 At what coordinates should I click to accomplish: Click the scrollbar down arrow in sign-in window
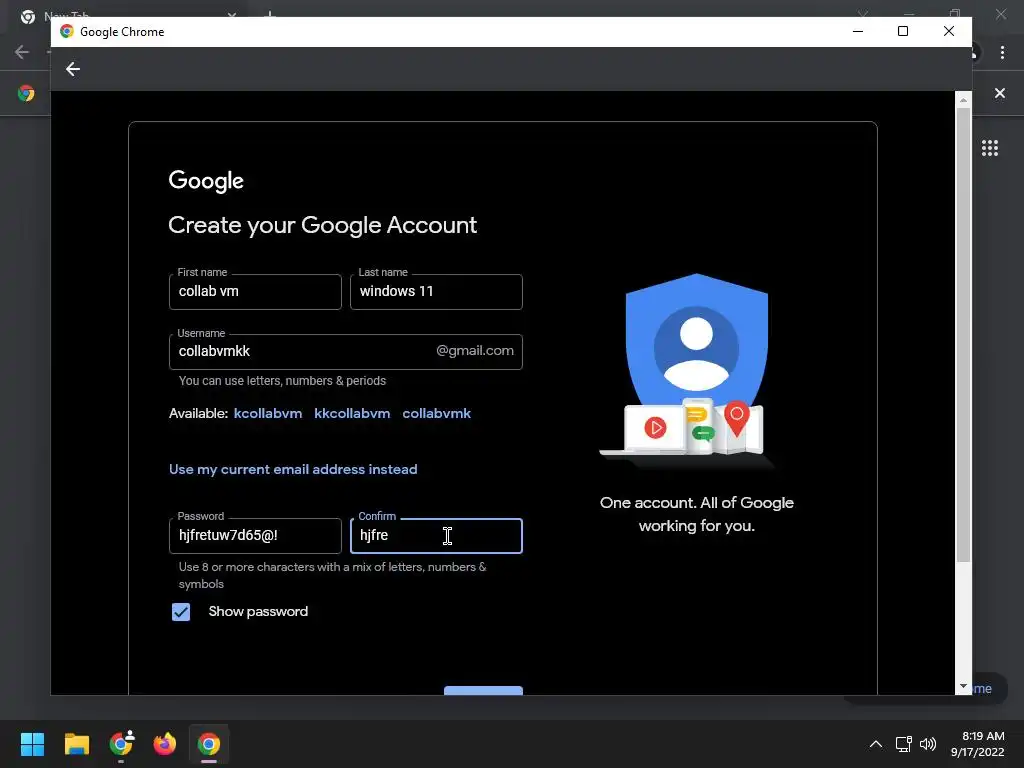(x=963, y=687)
